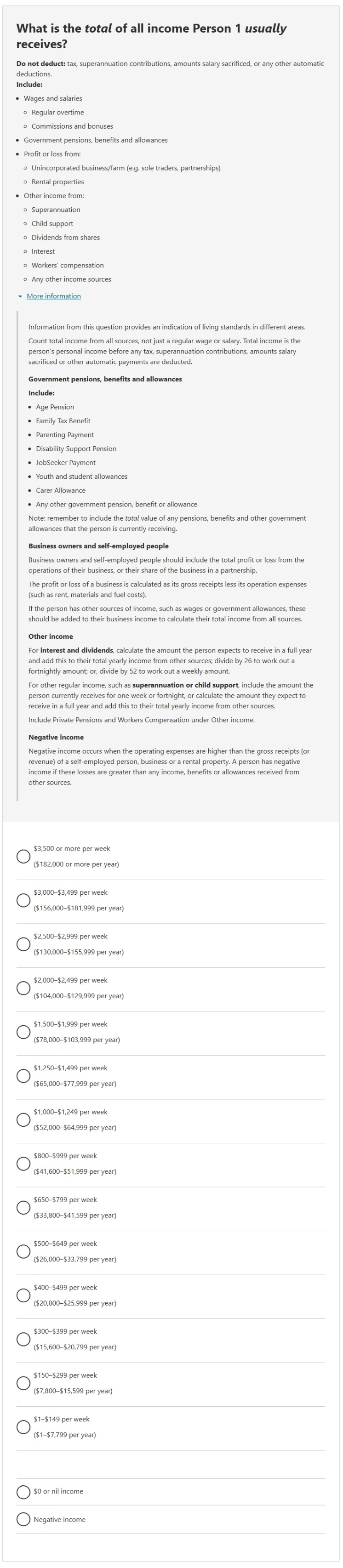Mark the "Negative income" radio button
Screen dimensions: 343x1568
tap(23, 1519)
